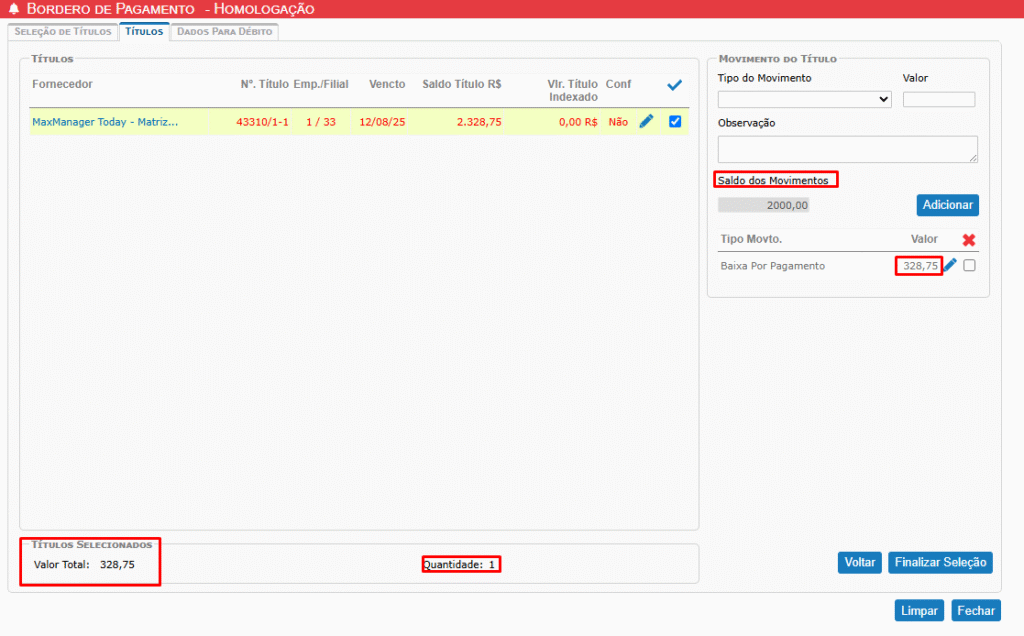
Task: Click the Saldo dos Movimentos value field
Action: click(763, 205)
